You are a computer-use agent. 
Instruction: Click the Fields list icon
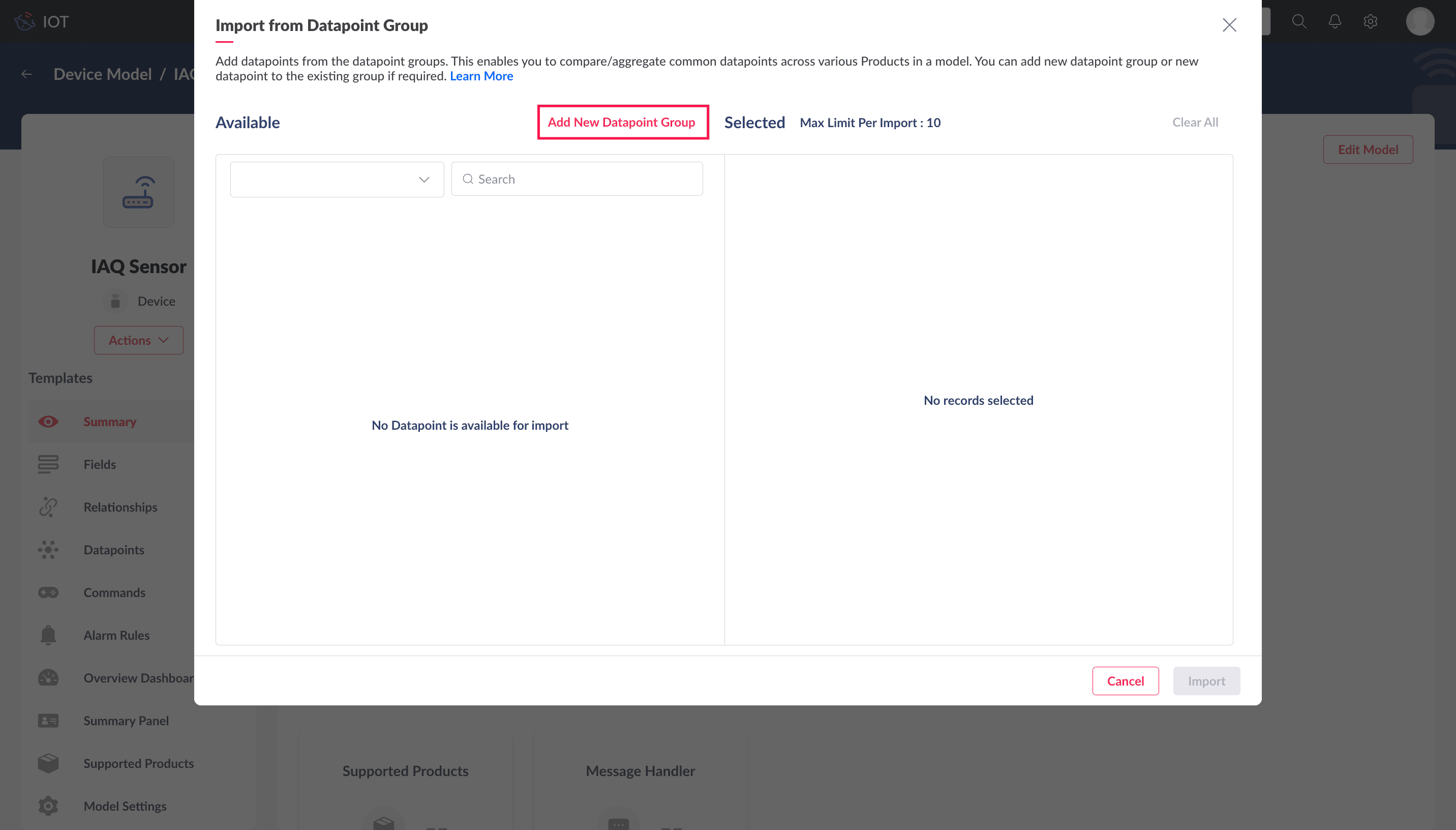point(48,464)
